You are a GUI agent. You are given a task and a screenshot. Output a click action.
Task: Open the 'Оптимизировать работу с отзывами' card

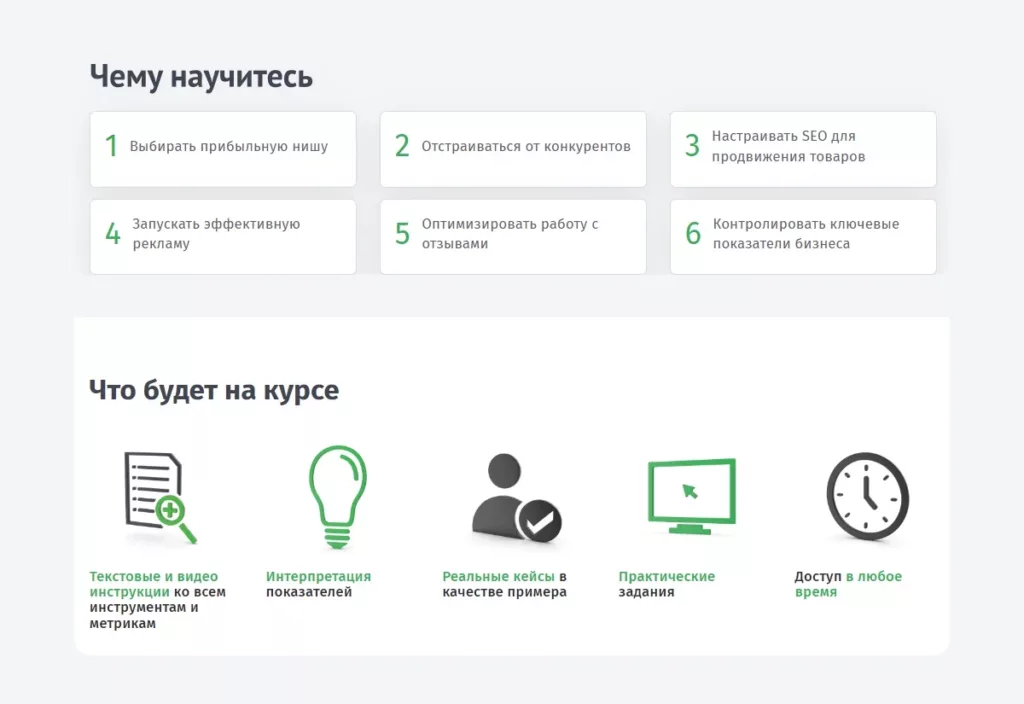coord(512,236)
